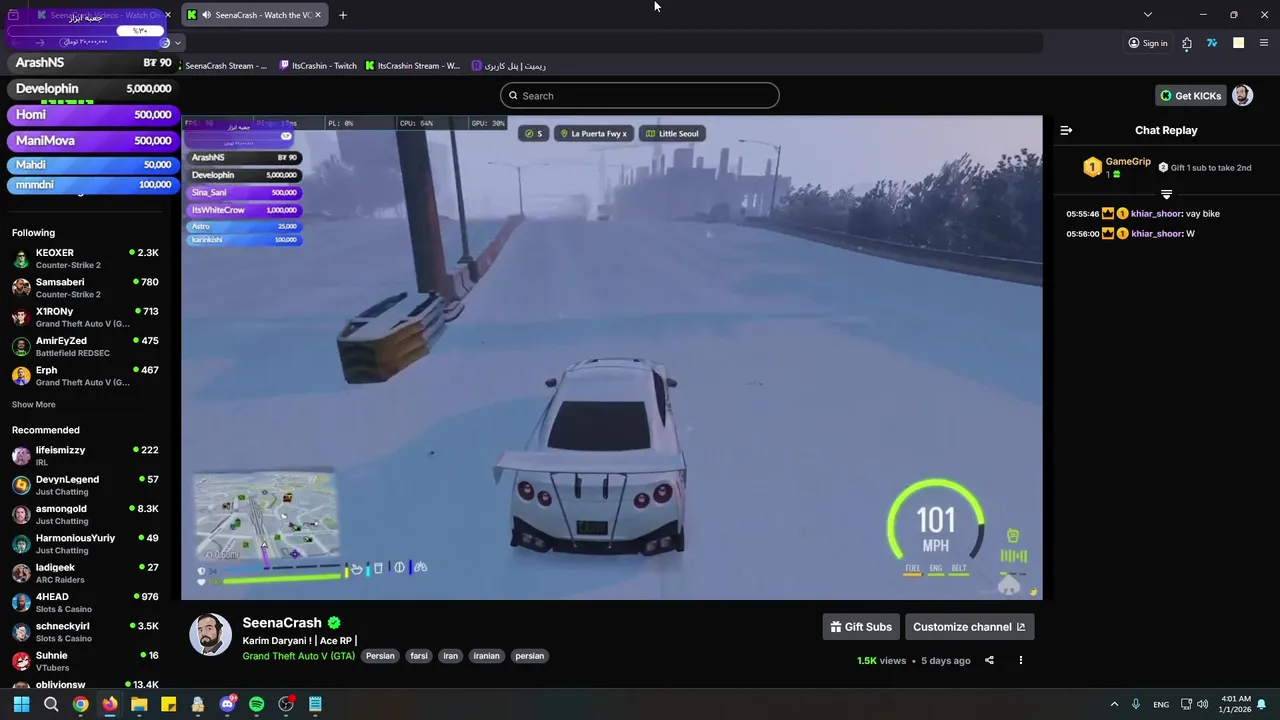Show hidden system tray icons
The width and height of the screenshot is (1280, 720).
tap(1114, 704)
